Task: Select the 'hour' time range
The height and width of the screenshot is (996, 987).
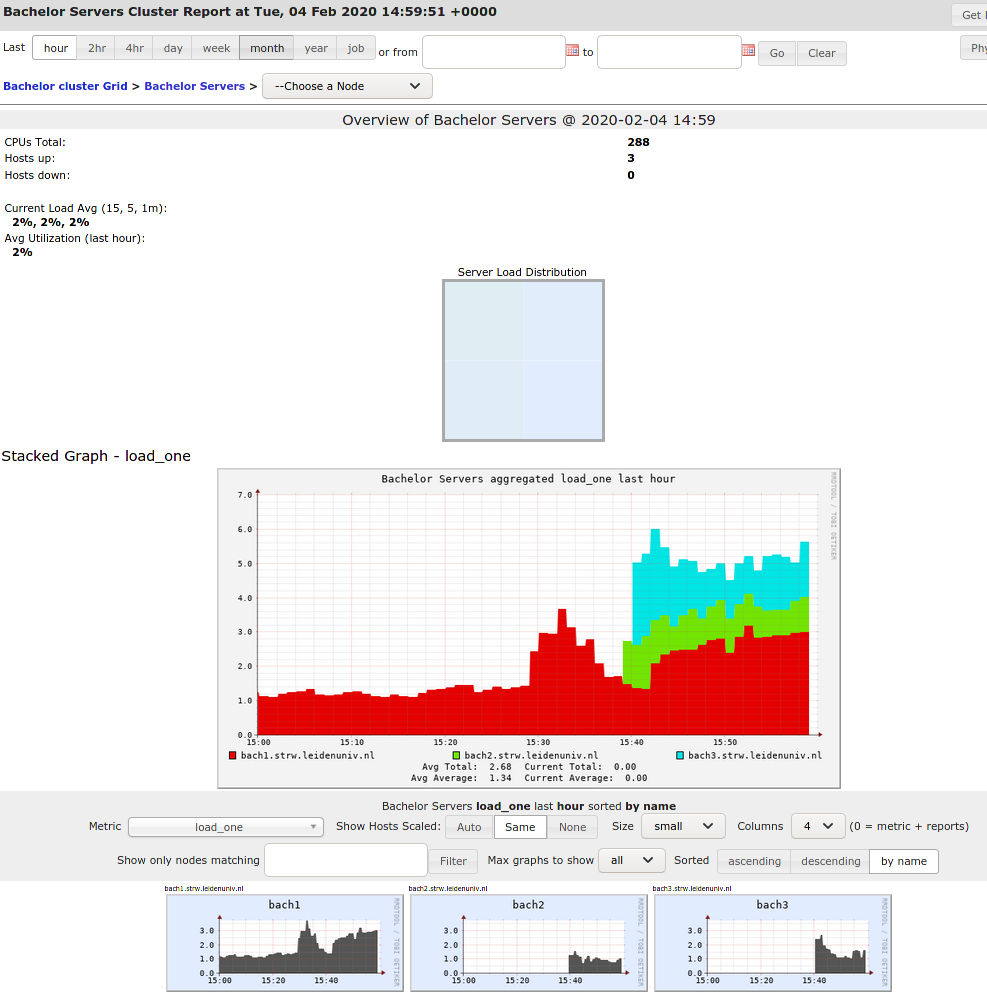Action: coord(56,48)
